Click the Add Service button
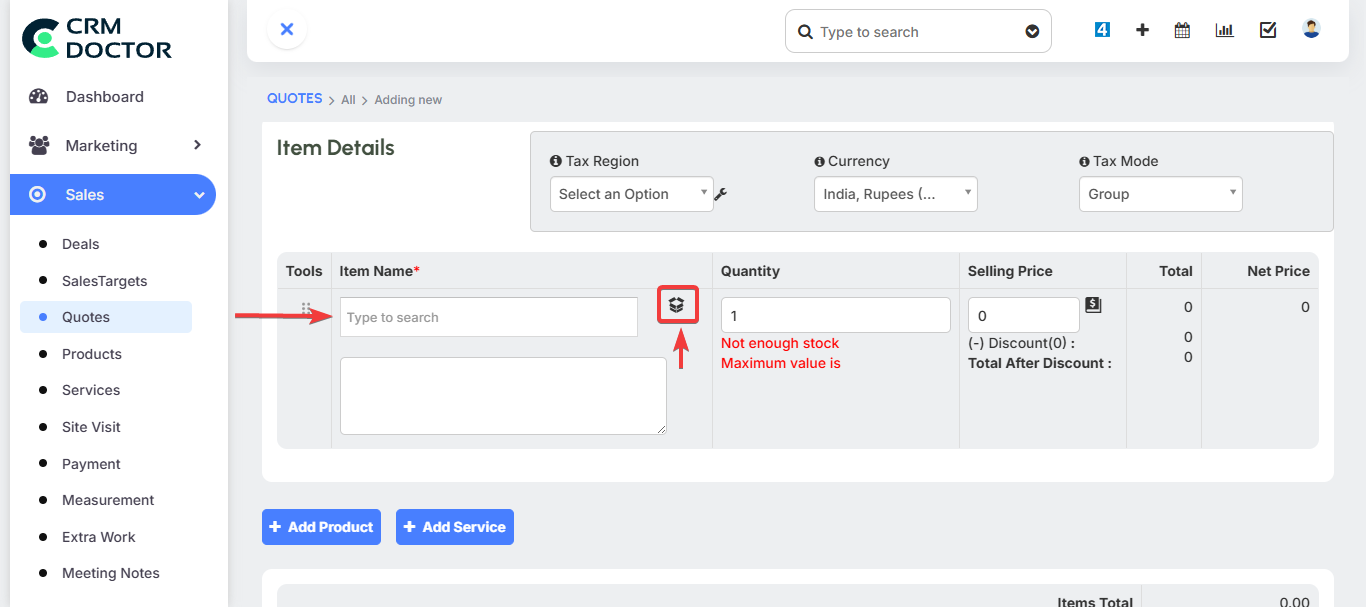Image resolution: width=1366 pixels, height=607 pixels. 455,526
